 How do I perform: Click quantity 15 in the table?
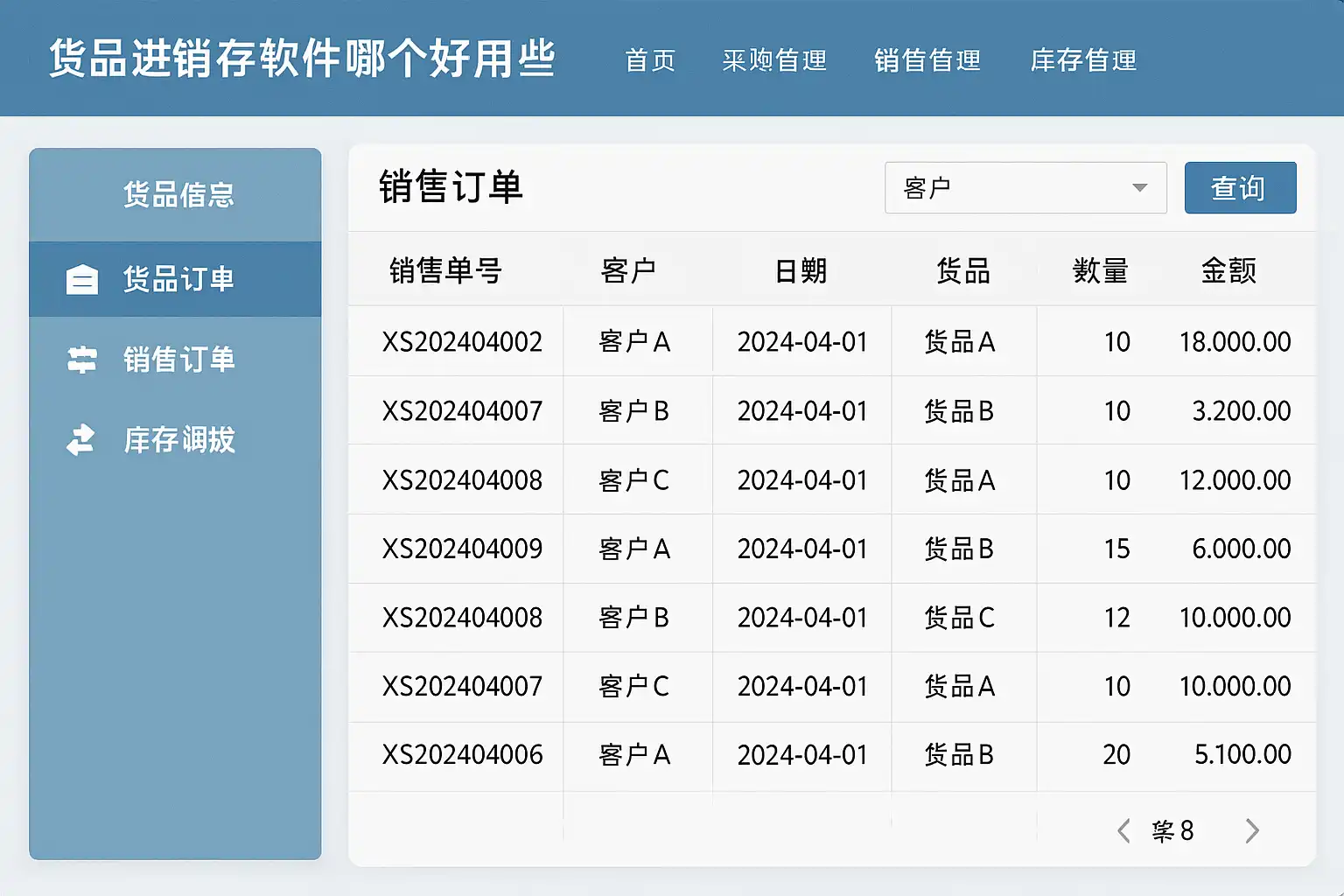coord(1116,549)
